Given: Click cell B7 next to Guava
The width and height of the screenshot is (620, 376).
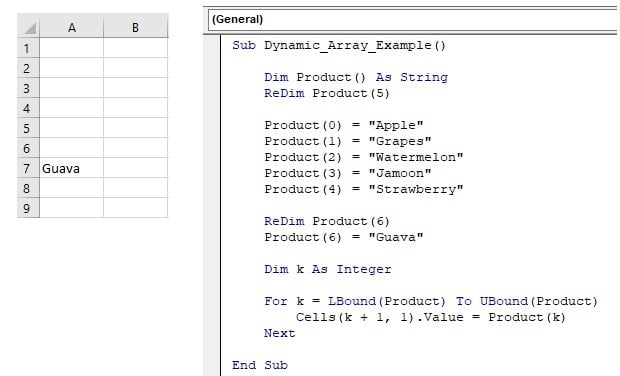Looking at the screenshot, I should pyautogui.click(x=135, y=168).
